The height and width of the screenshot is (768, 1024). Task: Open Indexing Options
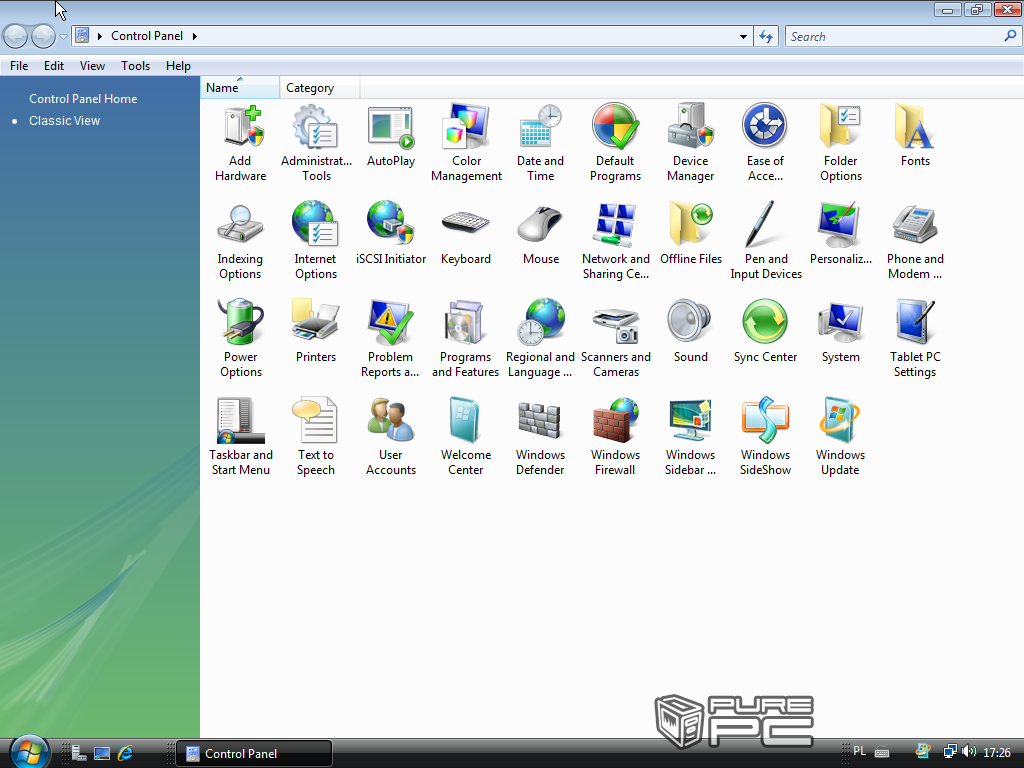[x=240, y=242]
